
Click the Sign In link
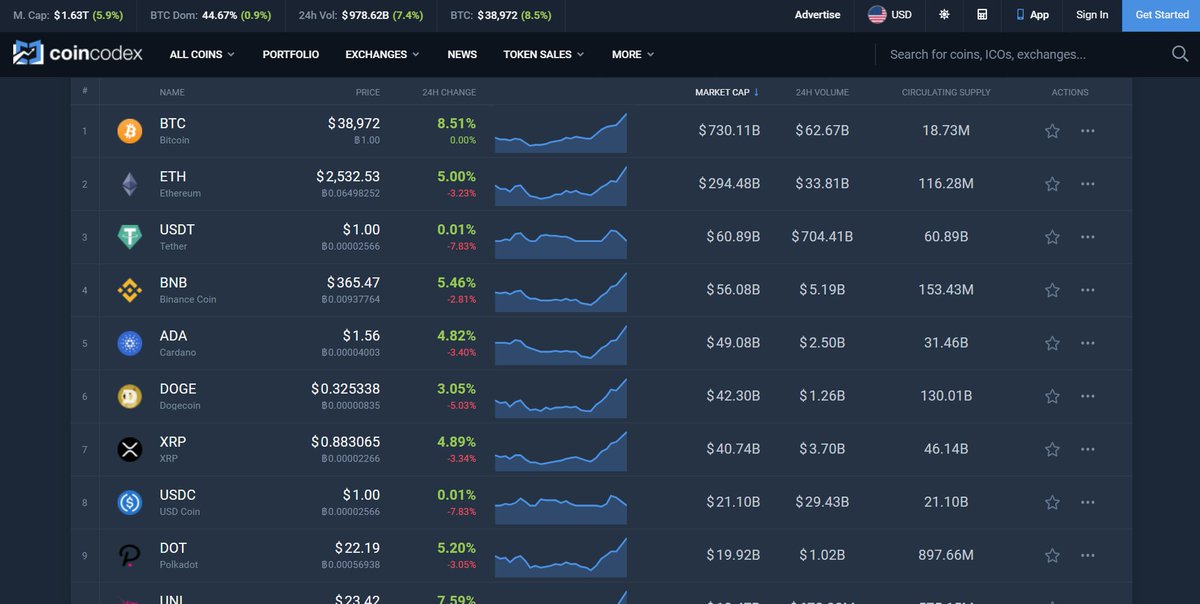[x=1092, y=15]
